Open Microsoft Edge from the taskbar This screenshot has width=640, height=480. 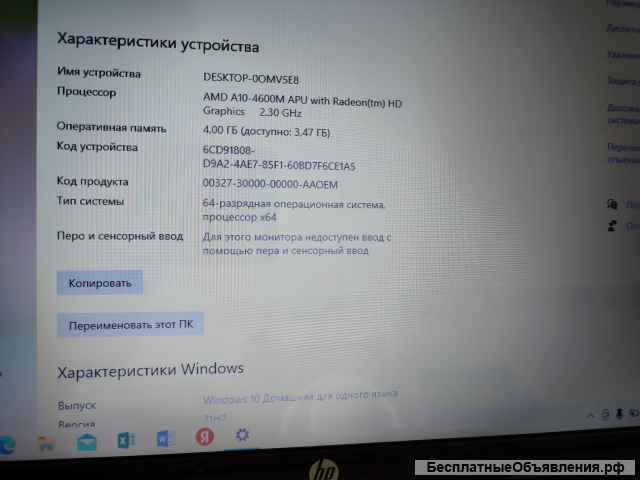click(x=7, y=445)
